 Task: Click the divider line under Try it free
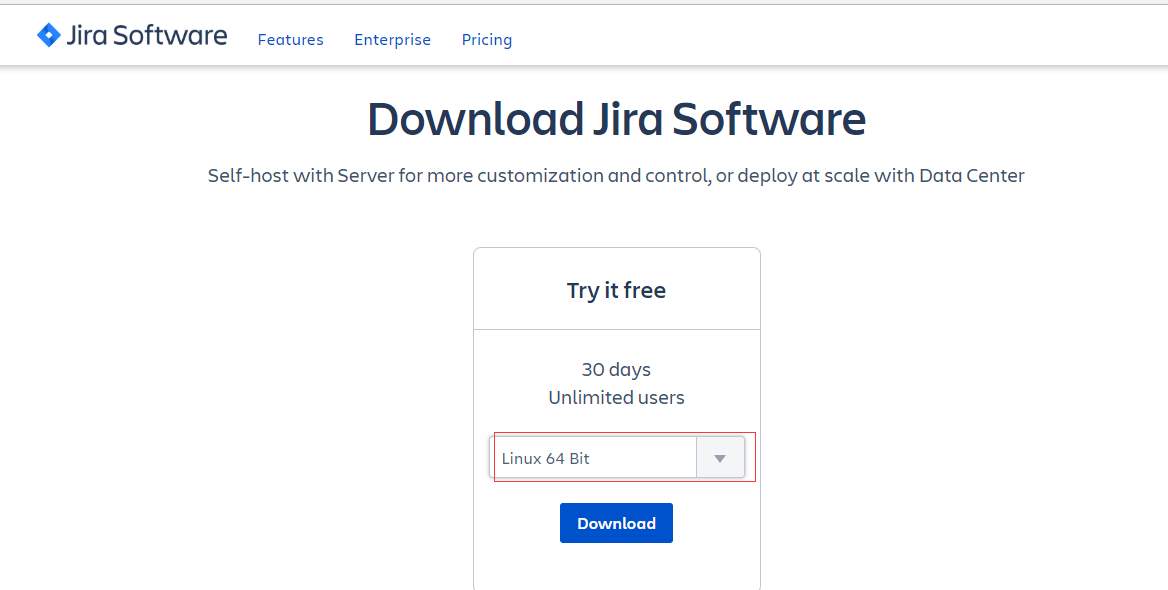pos(617,329)
